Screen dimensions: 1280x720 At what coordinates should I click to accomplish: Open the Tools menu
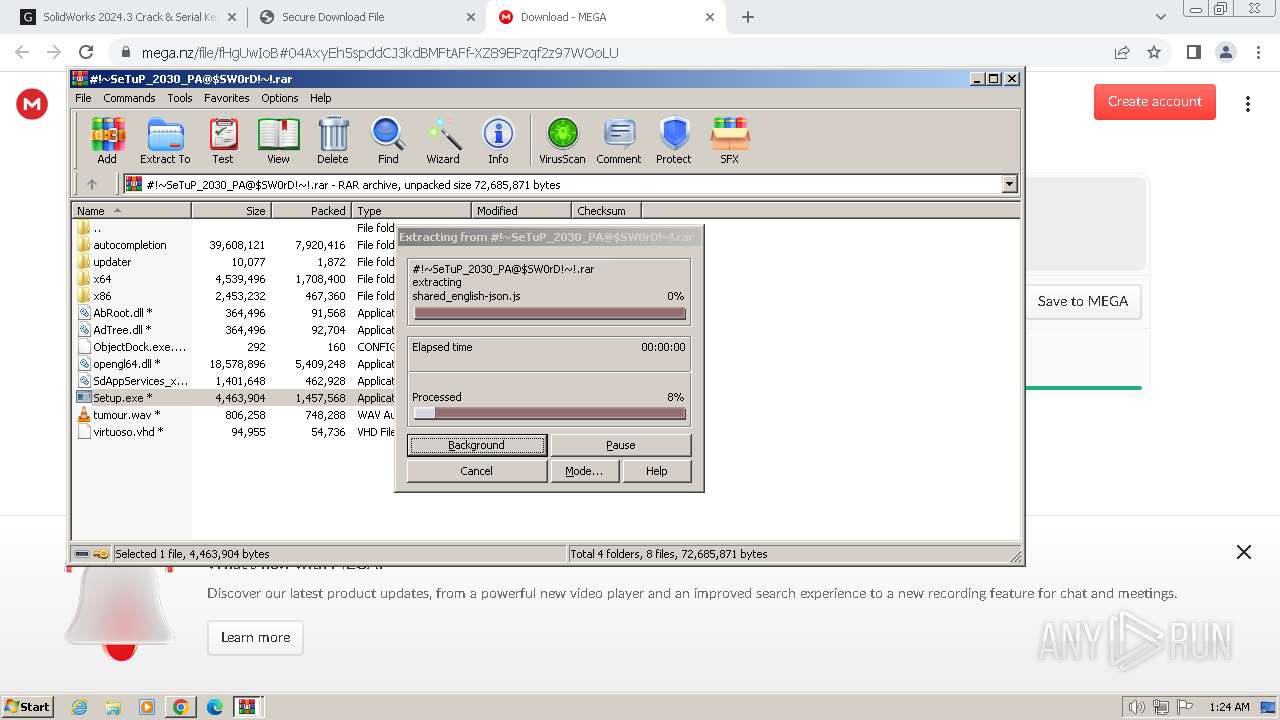pos(180,98)
